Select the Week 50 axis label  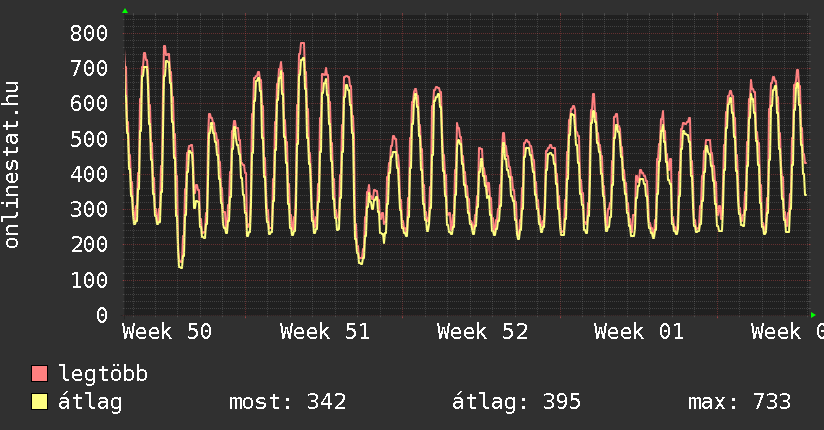[x=168, y=332]
